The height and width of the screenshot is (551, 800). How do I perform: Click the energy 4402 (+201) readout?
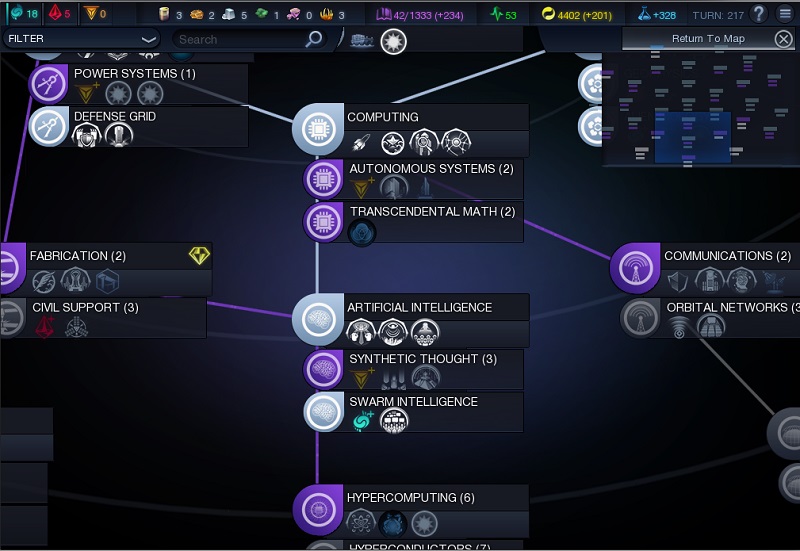pyautogui.click(x=577, y=15)
